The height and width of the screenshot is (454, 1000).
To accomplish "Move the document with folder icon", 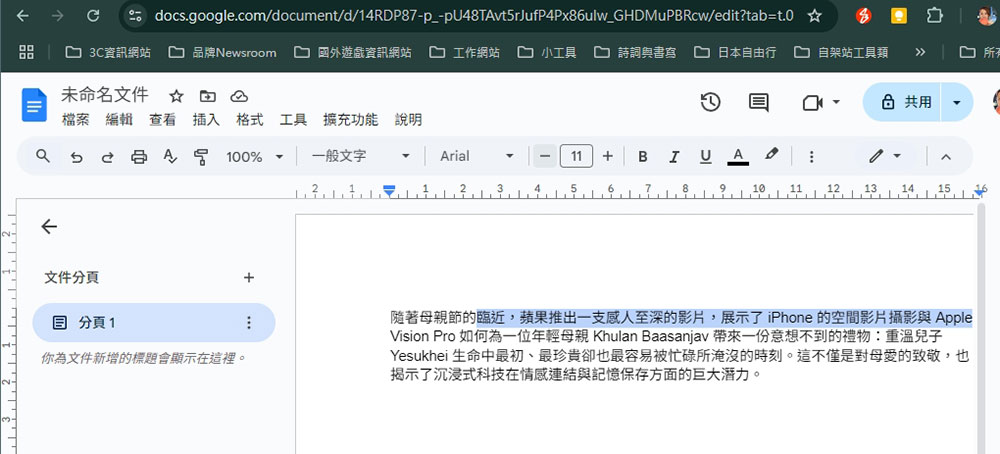I will (207, 96).
